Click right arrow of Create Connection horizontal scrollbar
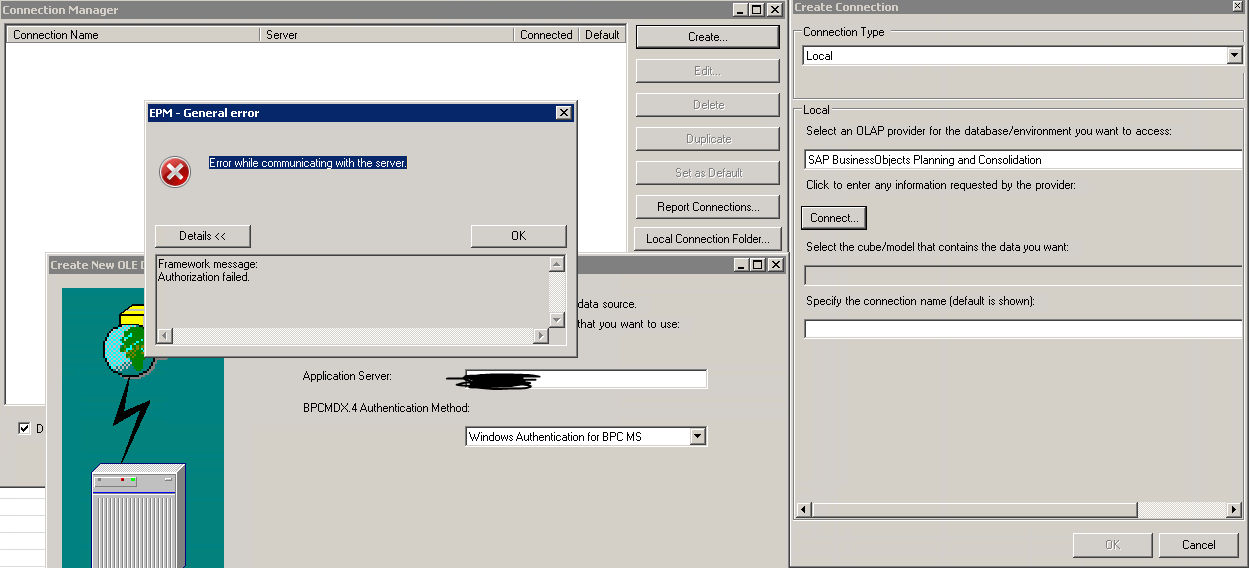 pos(1234,510)
